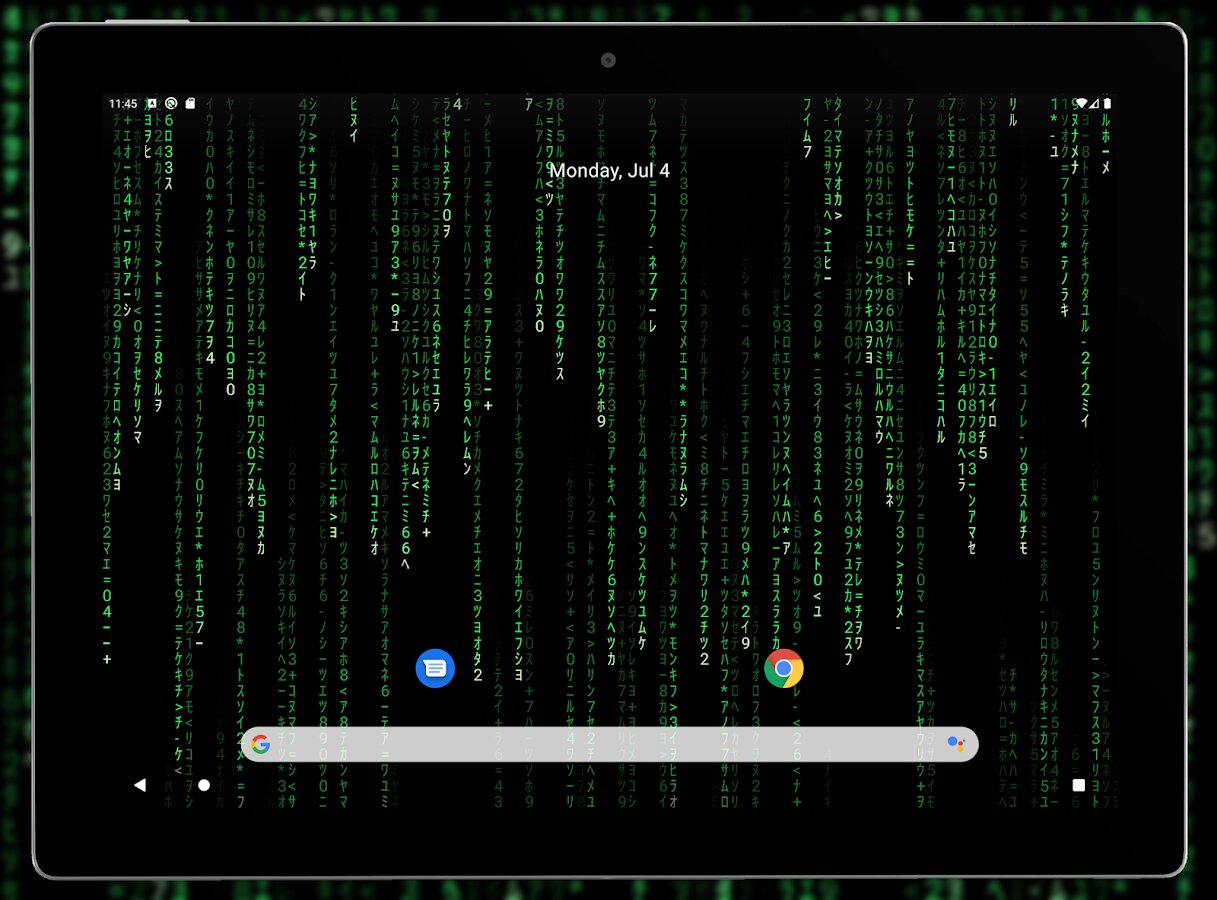Image resolution: width=1217 pixels, height=900 pixels.
Task: Tap the Wi-Fi status icon
Action: [1081, 103]
